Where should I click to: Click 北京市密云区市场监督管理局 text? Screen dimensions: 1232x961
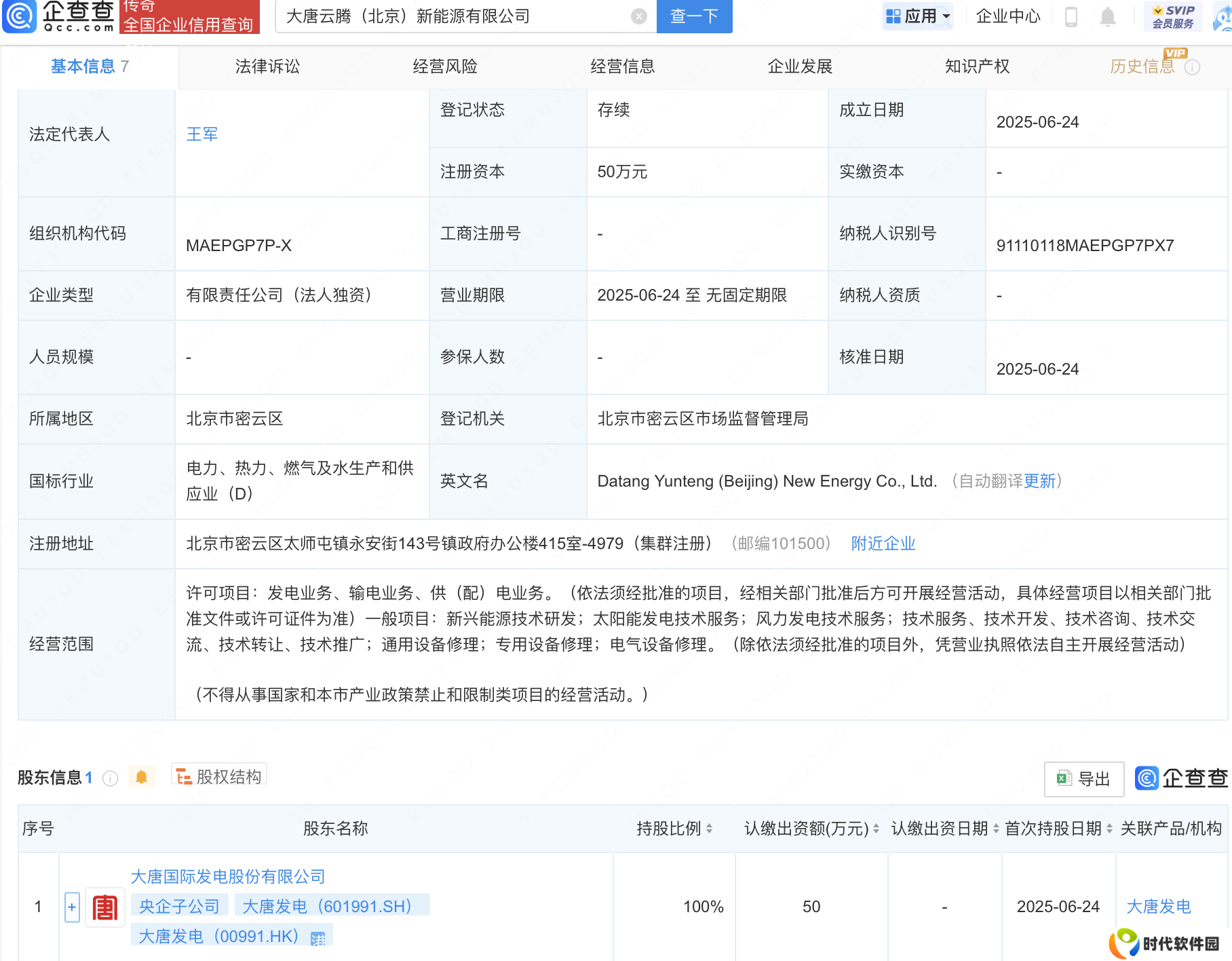point(703,419)
